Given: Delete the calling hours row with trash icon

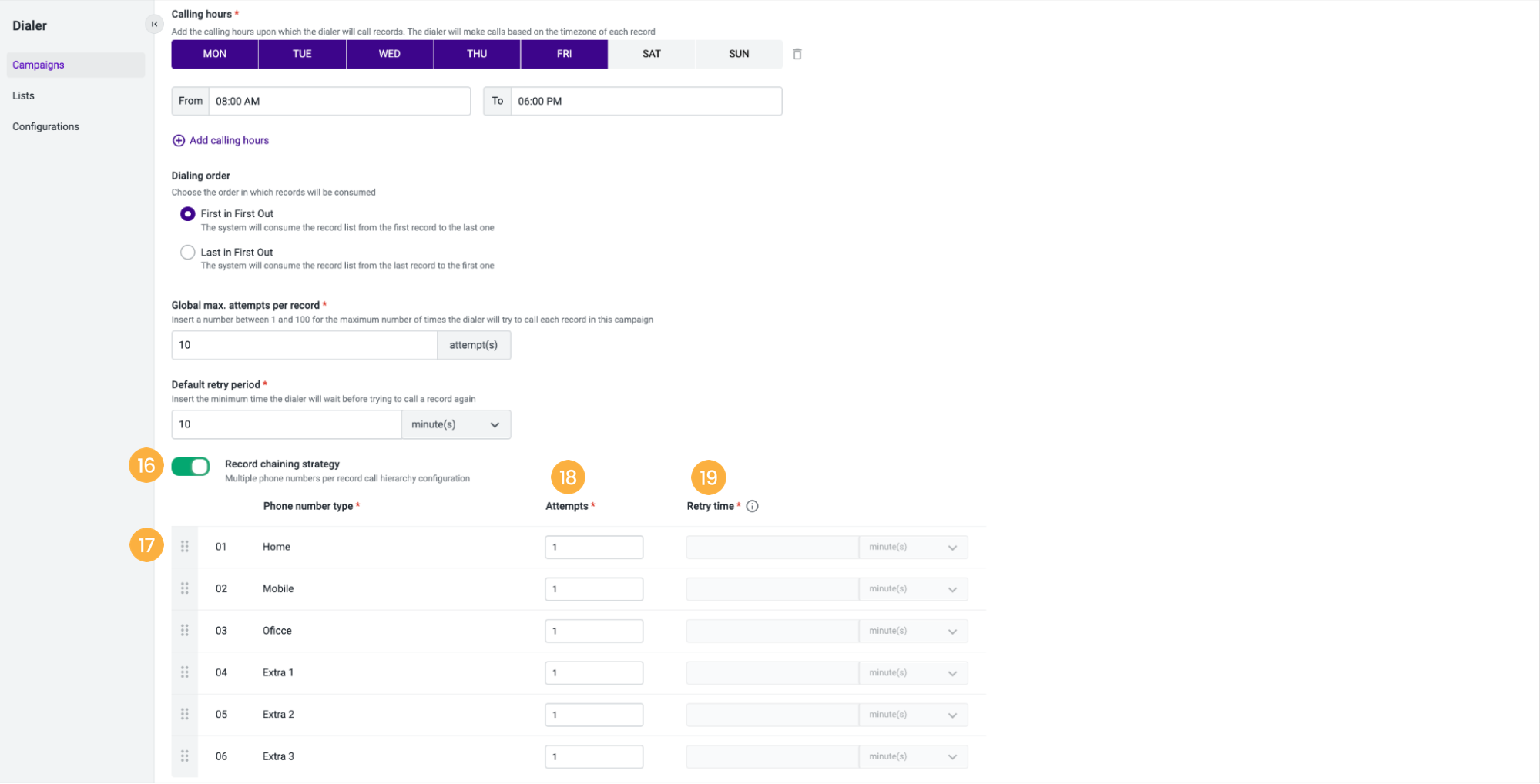Looking at the screenshot, I should 797,54.
